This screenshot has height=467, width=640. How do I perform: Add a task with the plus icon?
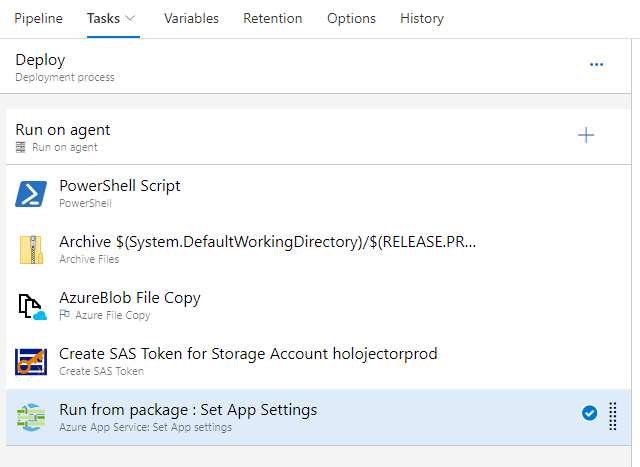pos(586,136)
